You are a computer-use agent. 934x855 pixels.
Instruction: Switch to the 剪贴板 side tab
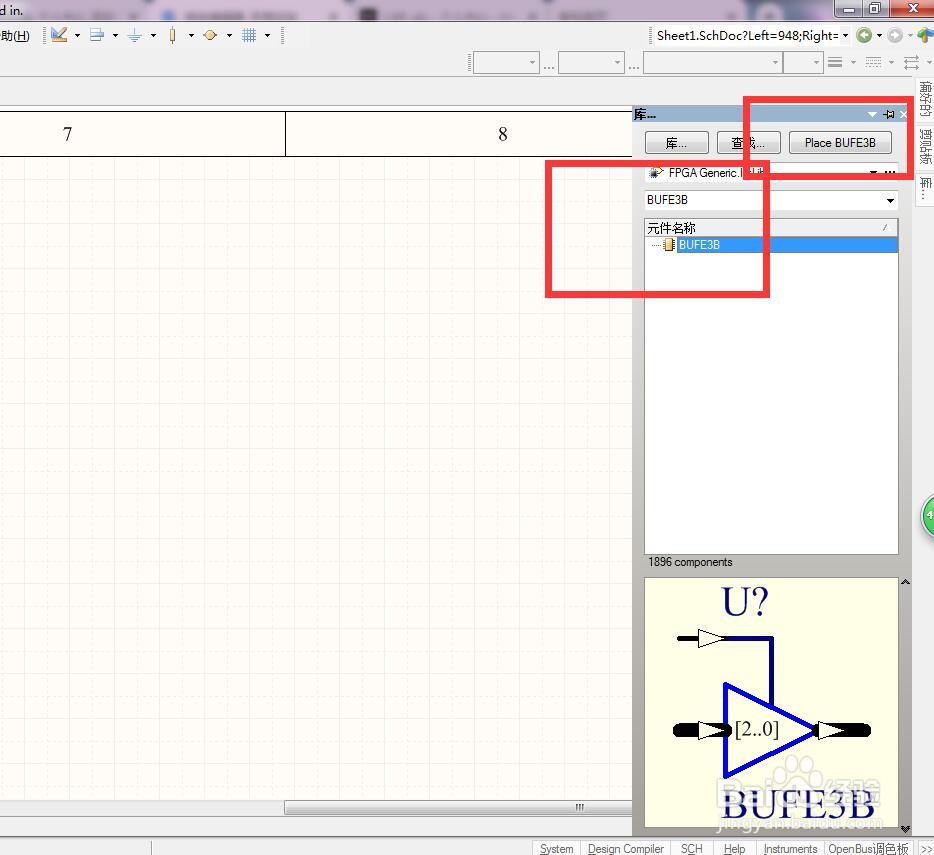(925, 146)
